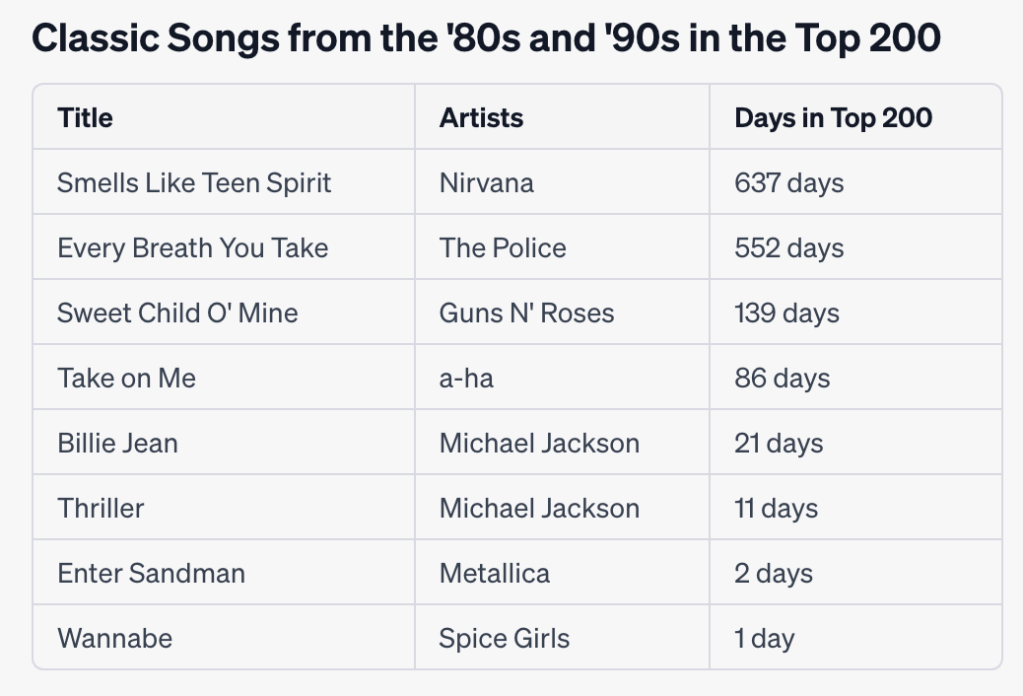Select the Sweet Child O' Mine cell
The width and height of the screenshot is (1023, 696).
(x=177, y=313)
